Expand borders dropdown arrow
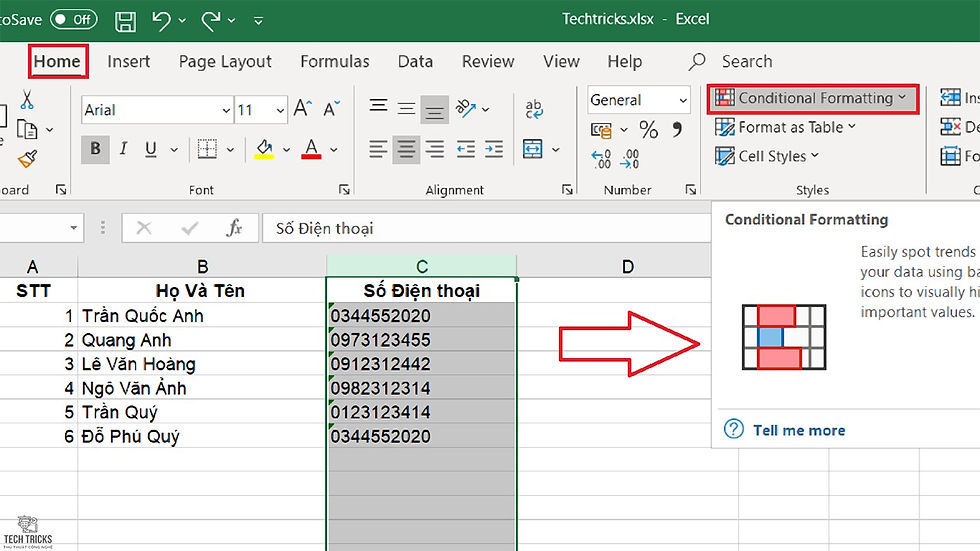980x551 pixels. (x=230, y=150)
